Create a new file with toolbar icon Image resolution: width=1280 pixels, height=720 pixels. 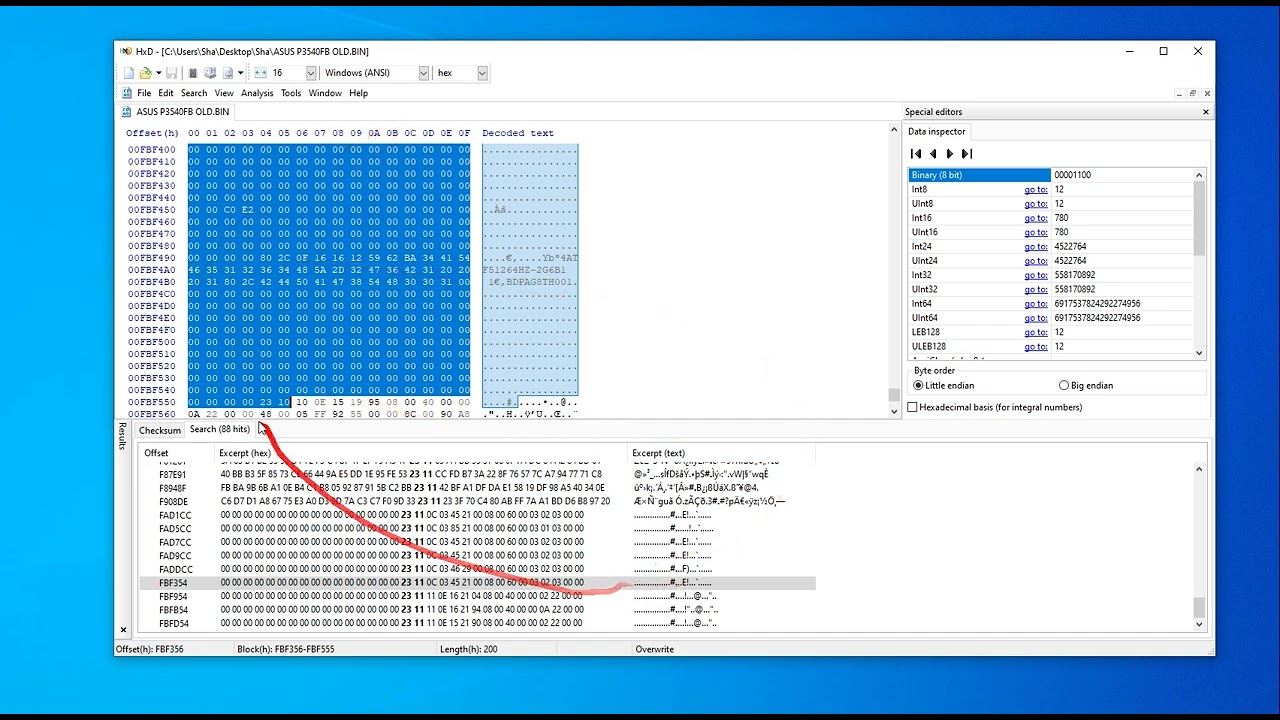coord(129,73)
